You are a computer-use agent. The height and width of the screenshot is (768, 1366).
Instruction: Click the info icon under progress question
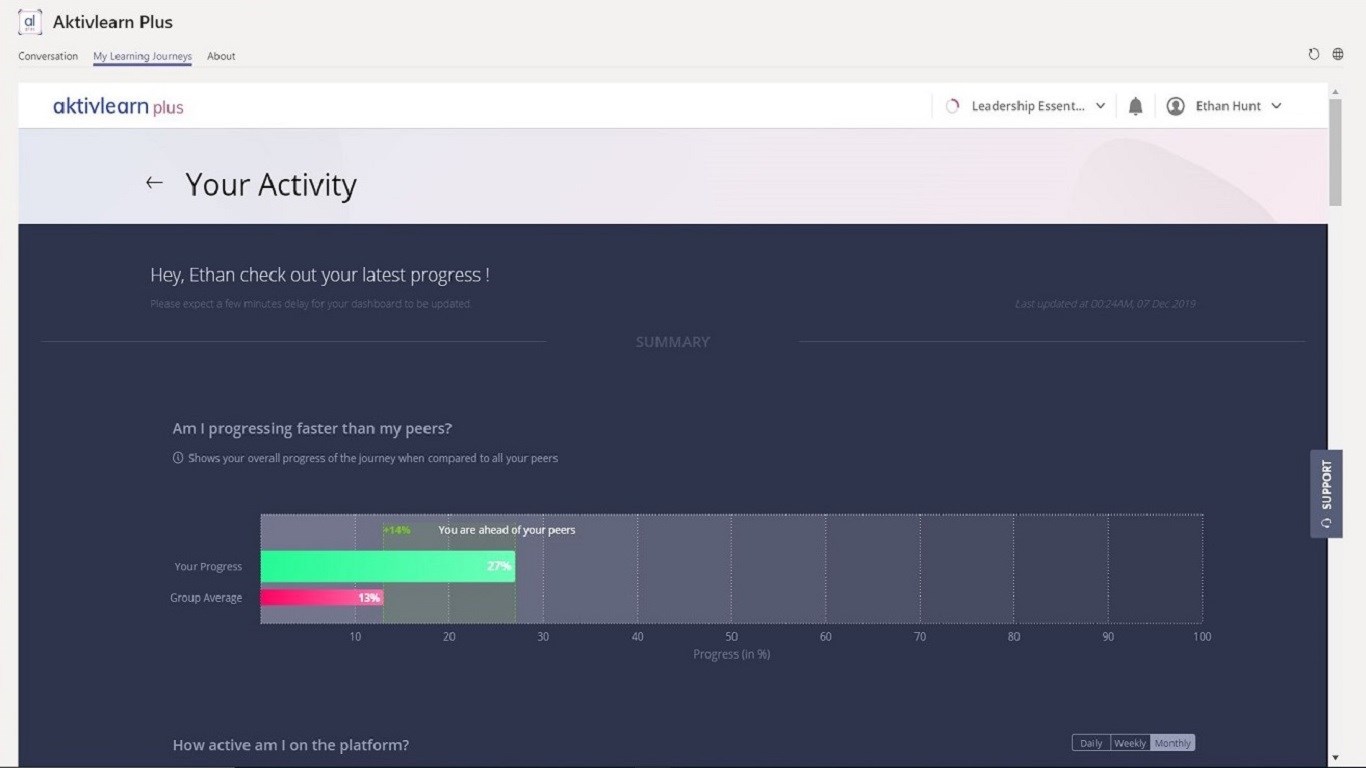click(x=178, y=458)
